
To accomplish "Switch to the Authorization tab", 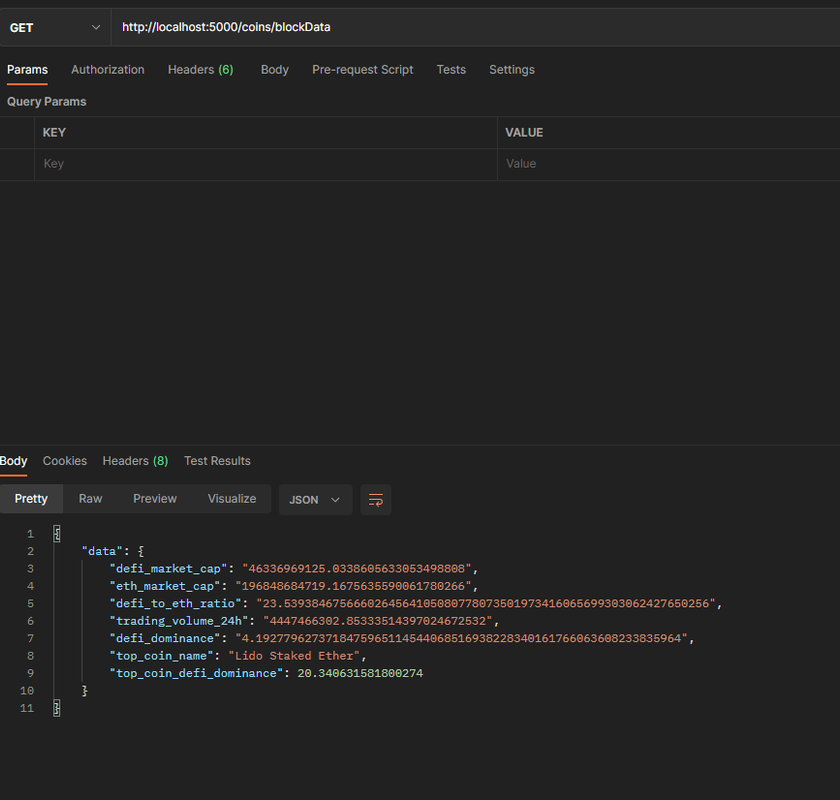I will [108, 69].
